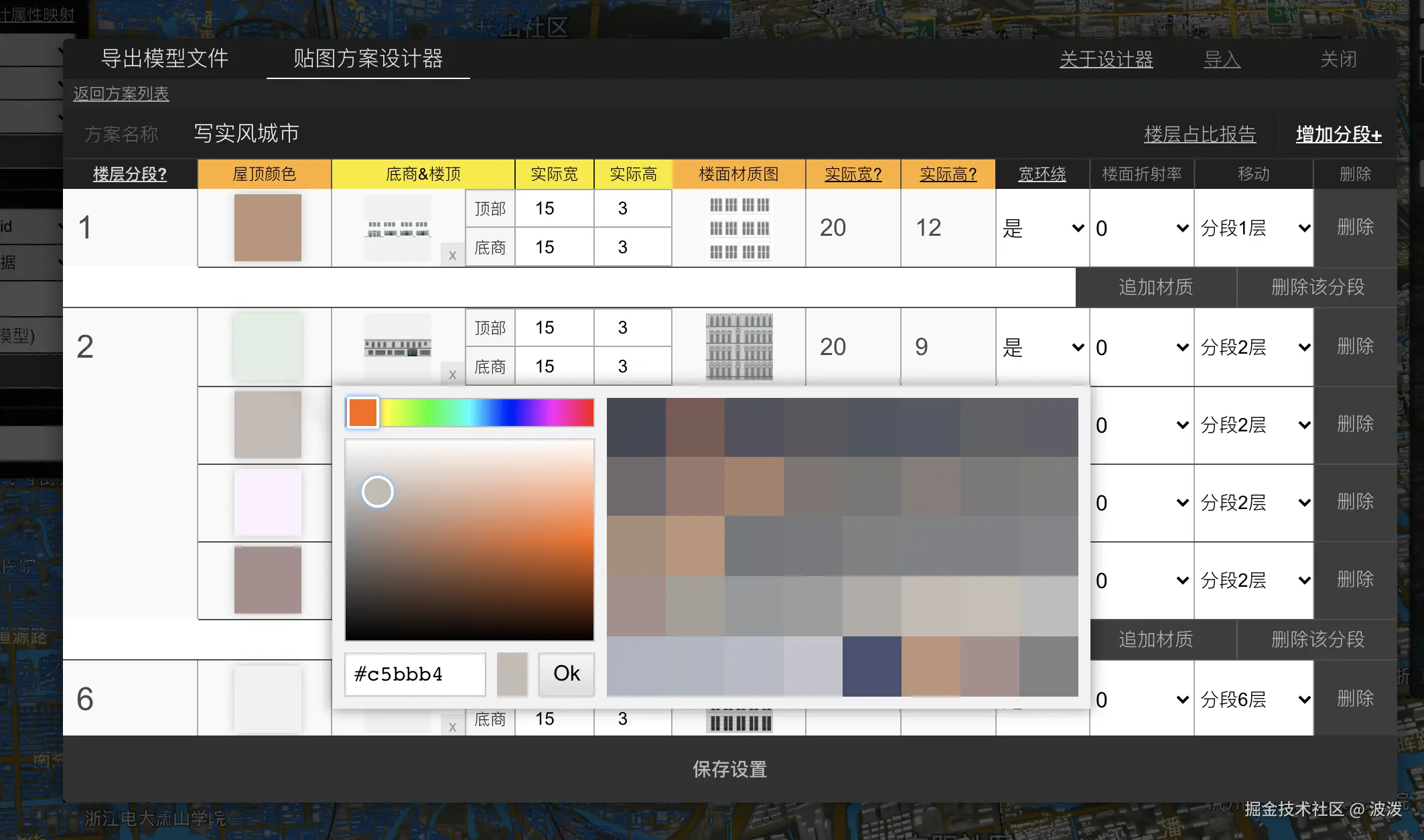Click the row 1 shop-and-roof texture thumbnail
Viewport: 1424px width, 840px height.
(x=398, y=228)
